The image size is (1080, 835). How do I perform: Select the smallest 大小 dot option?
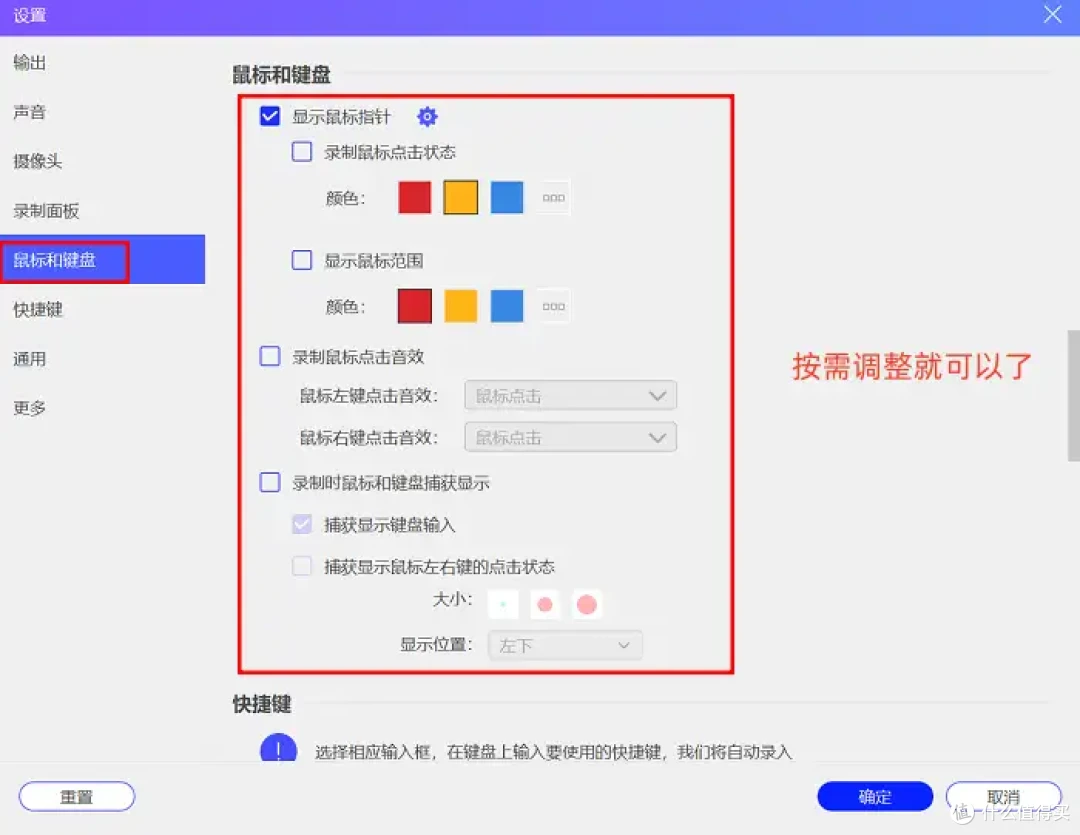point(503,604)
